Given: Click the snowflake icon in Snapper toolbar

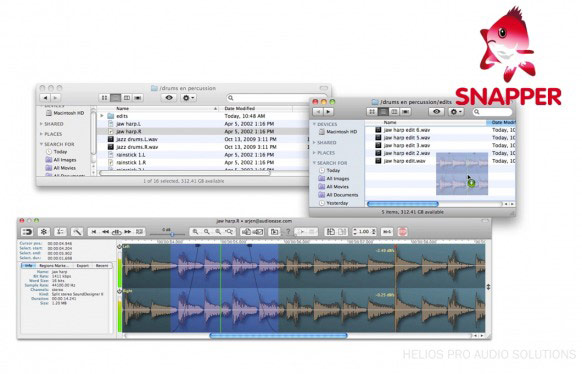Looking at the screenshot, I should pos(43,232).
